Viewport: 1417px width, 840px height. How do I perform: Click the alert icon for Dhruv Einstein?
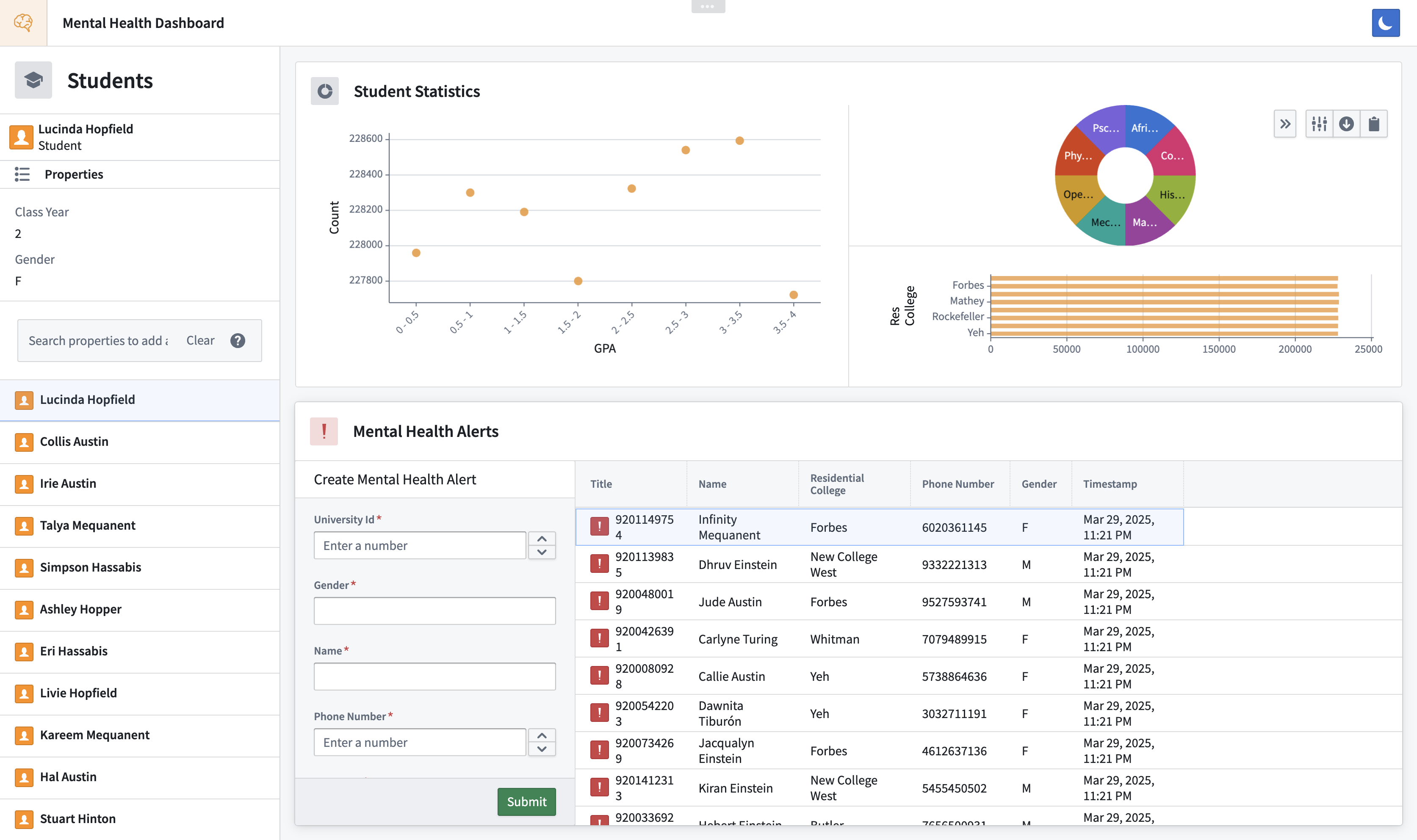pos(599,564)
